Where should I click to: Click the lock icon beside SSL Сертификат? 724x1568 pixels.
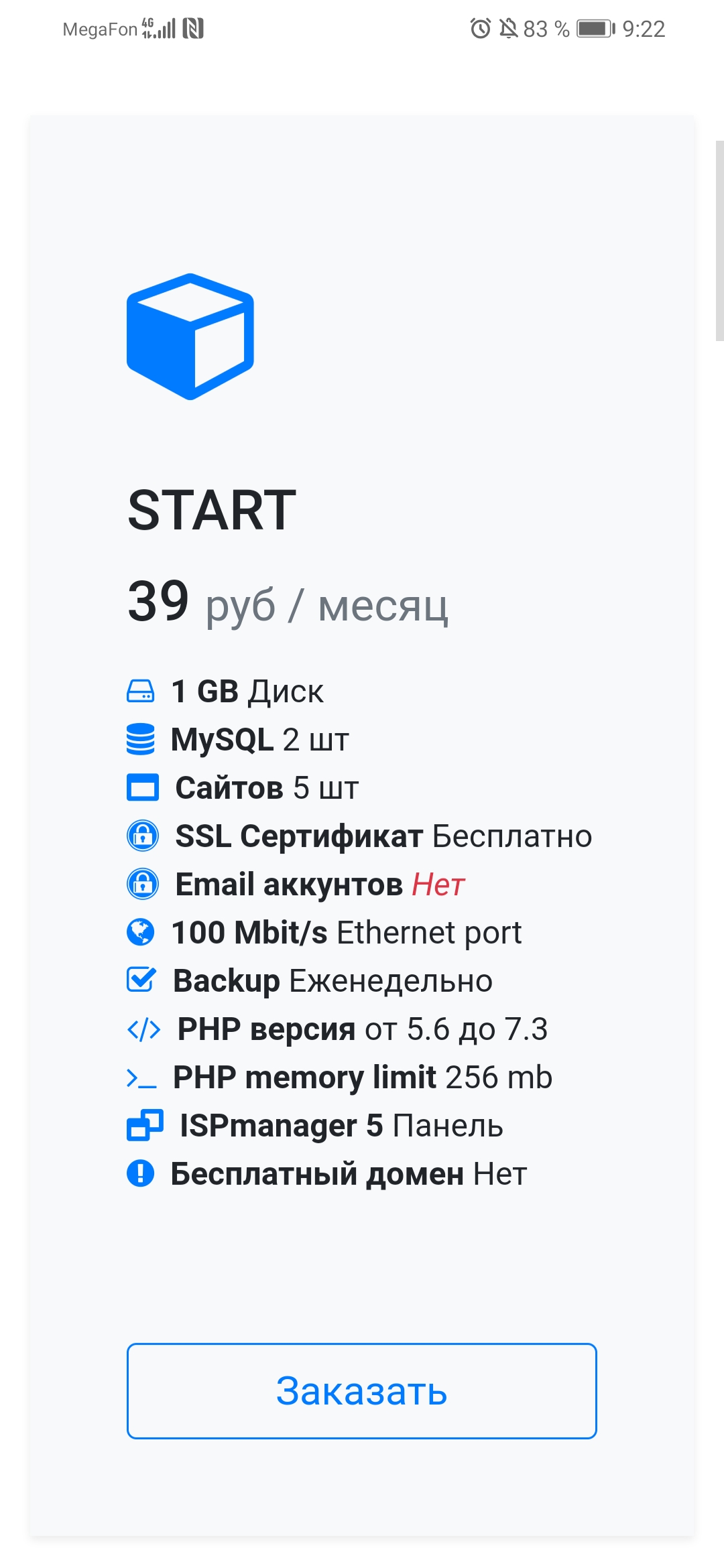tap(143, 836)
